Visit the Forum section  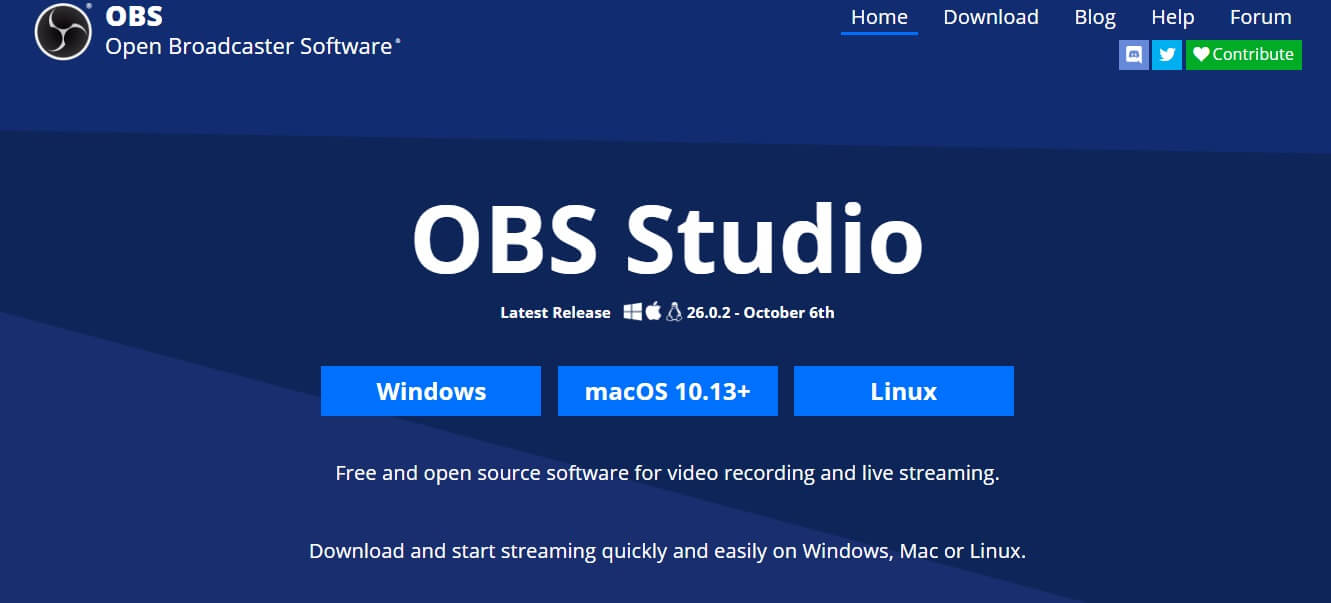point(1260,17)
